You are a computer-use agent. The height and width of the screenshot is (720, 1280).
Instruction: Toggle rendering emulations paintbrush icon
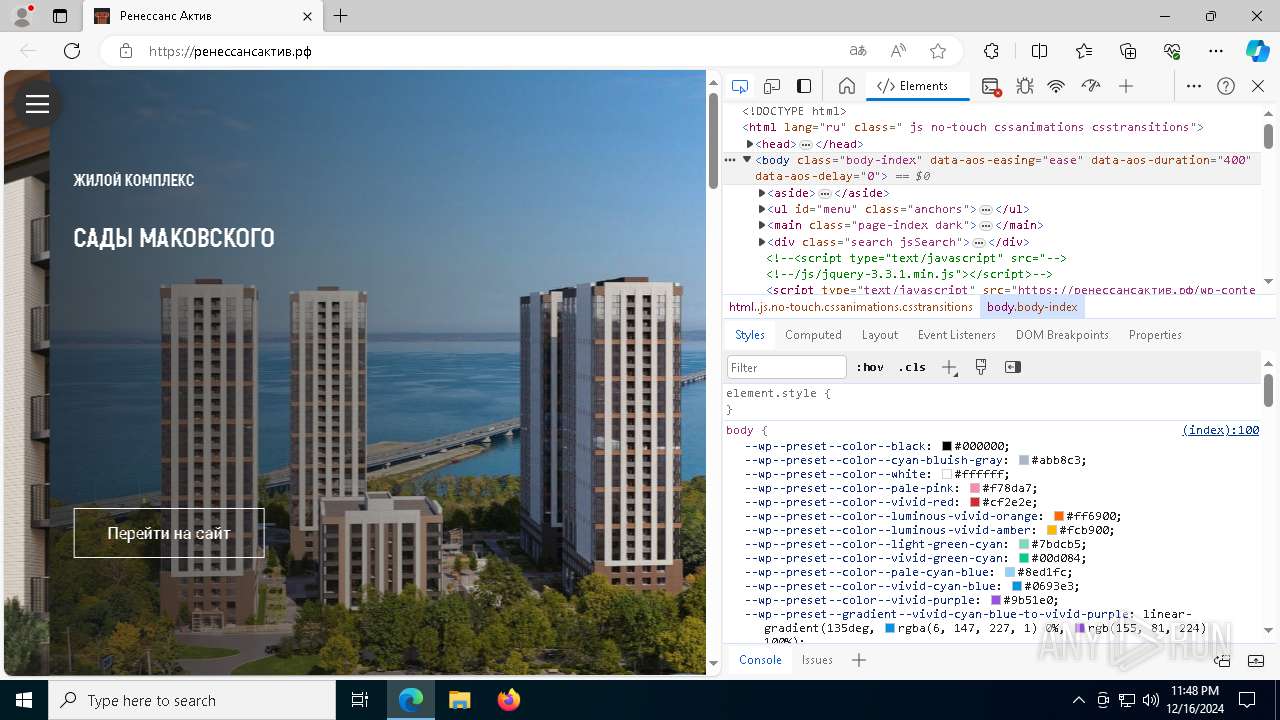pyautogui.click(x=981, y=367)
